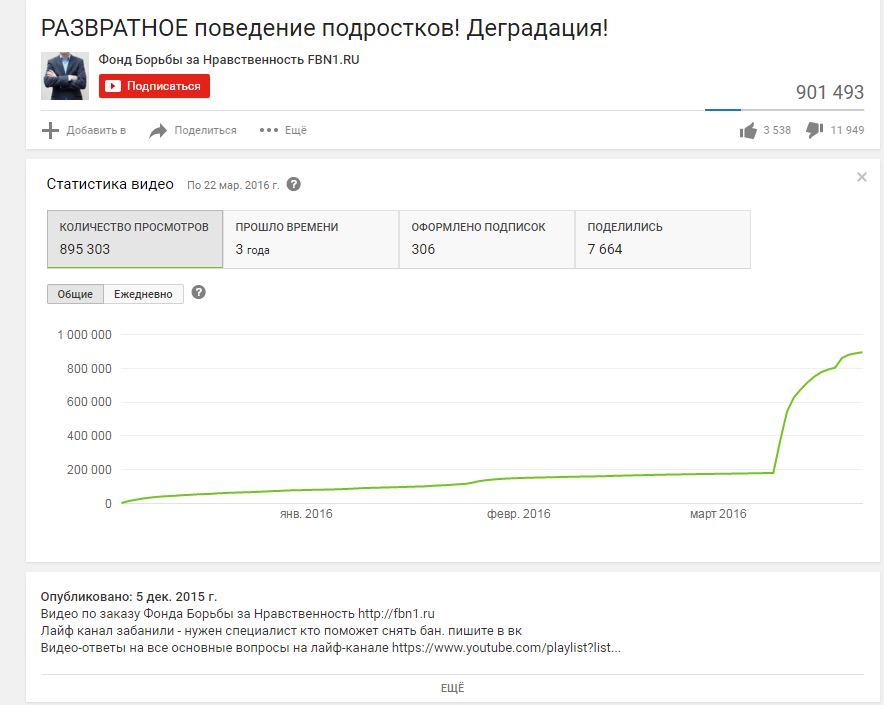884x705 pixels.
Task: Close the video statistics panel
Action: (861, 177)
